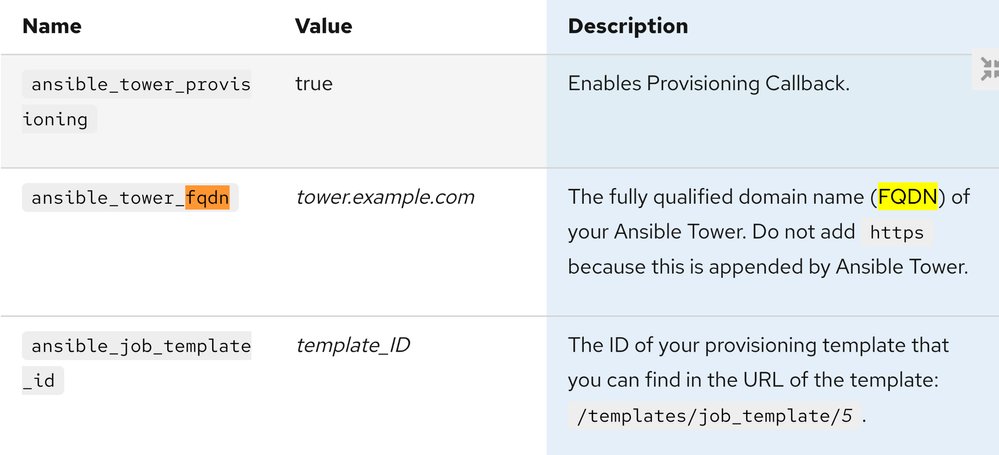Click the ansible_tower_provisioning code cell

click(x=140, y=102)
